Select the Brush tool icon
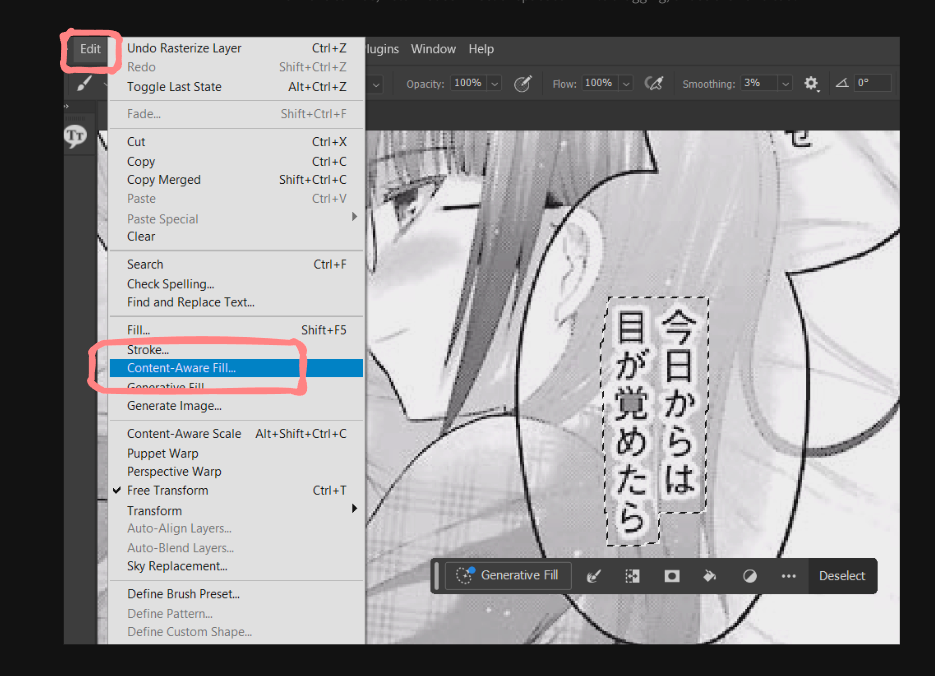The width and height of the screenshot is (935, 676). click(x=84, y=83)
